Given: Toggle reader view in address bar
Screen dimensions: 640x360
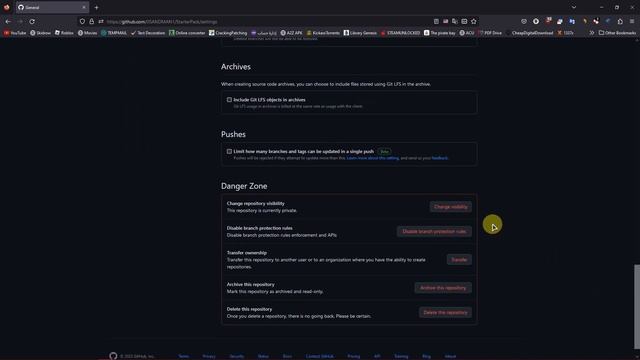Looking at the screenshot, I should pos(436,21).
